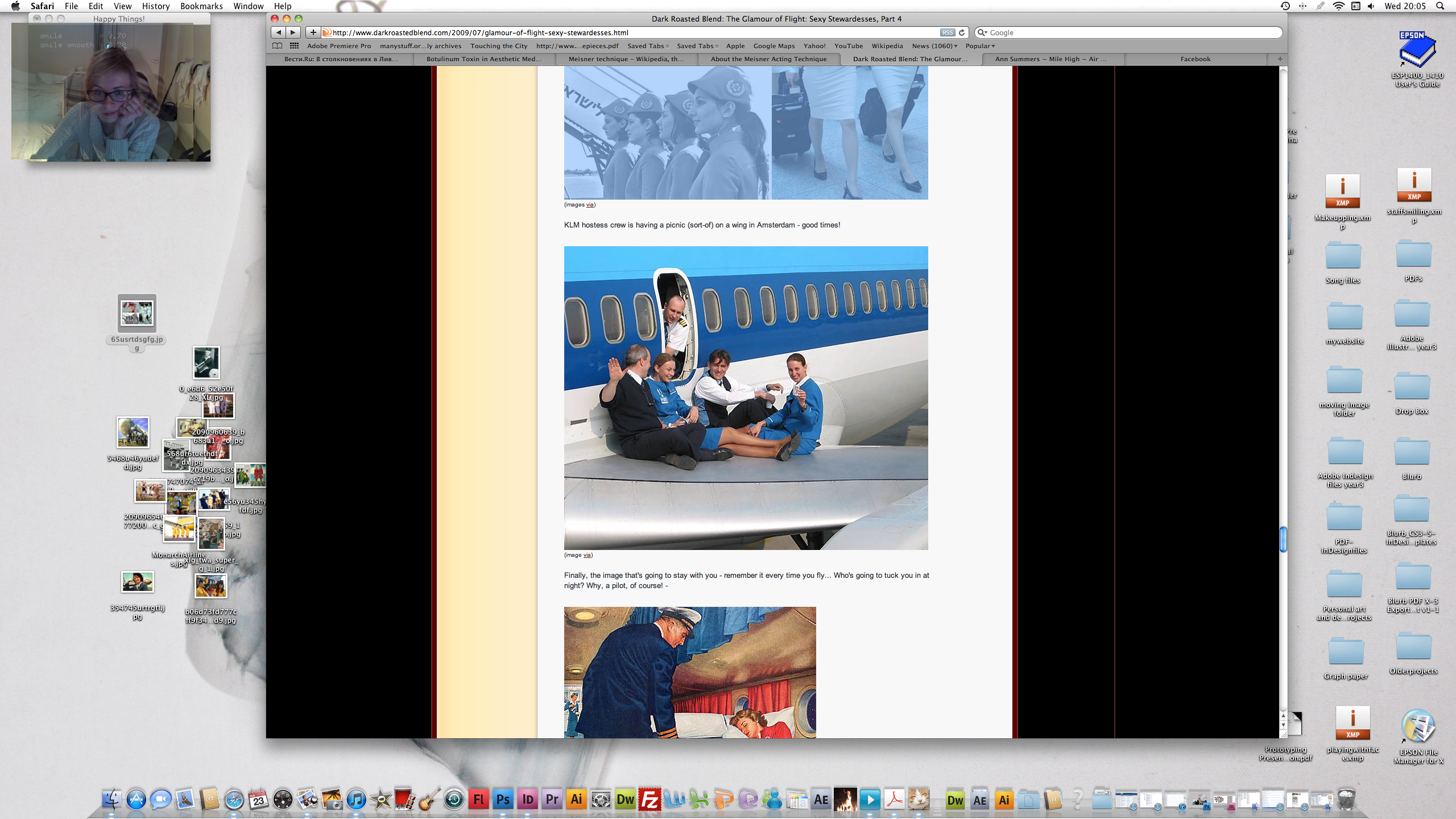Open FileZilla from the Dock
Viewport: 1456px width, 819px height.
(x=650, y=800)
